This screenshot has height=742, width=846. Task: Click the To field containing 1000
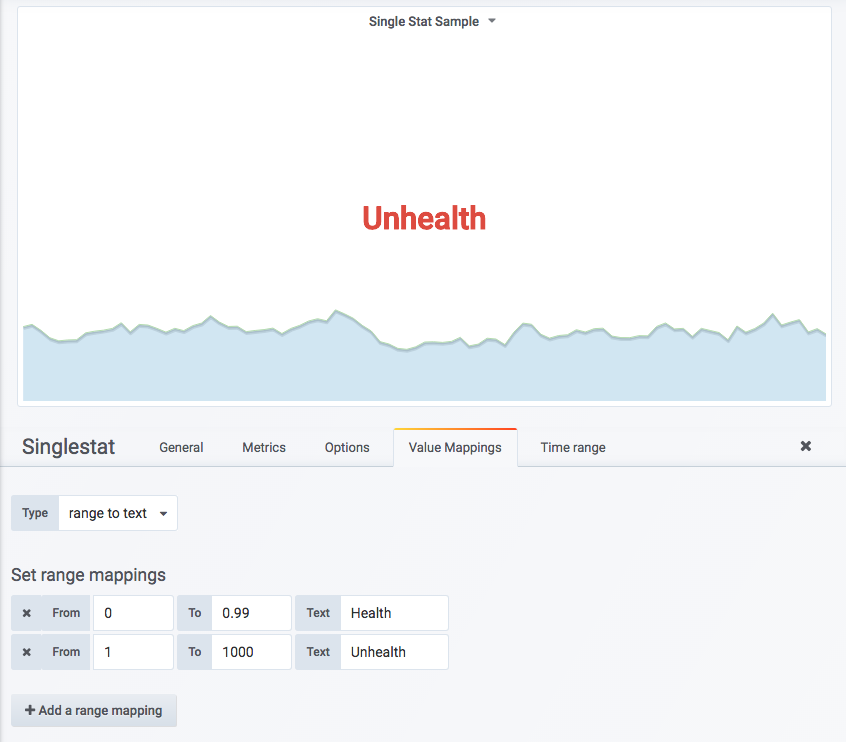251,652
